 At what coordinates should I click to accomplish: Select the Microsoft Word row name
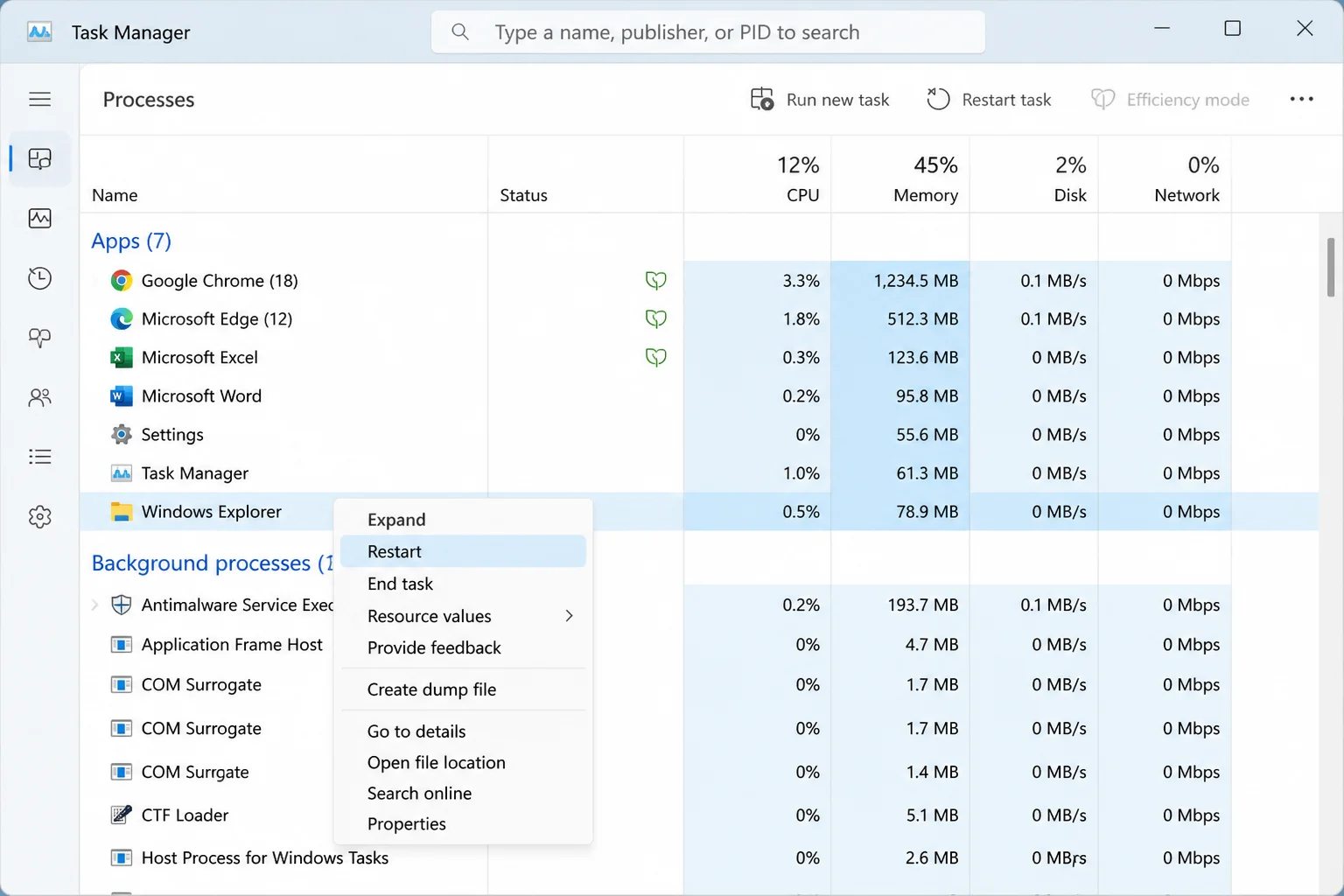click(x=201, y=396)
